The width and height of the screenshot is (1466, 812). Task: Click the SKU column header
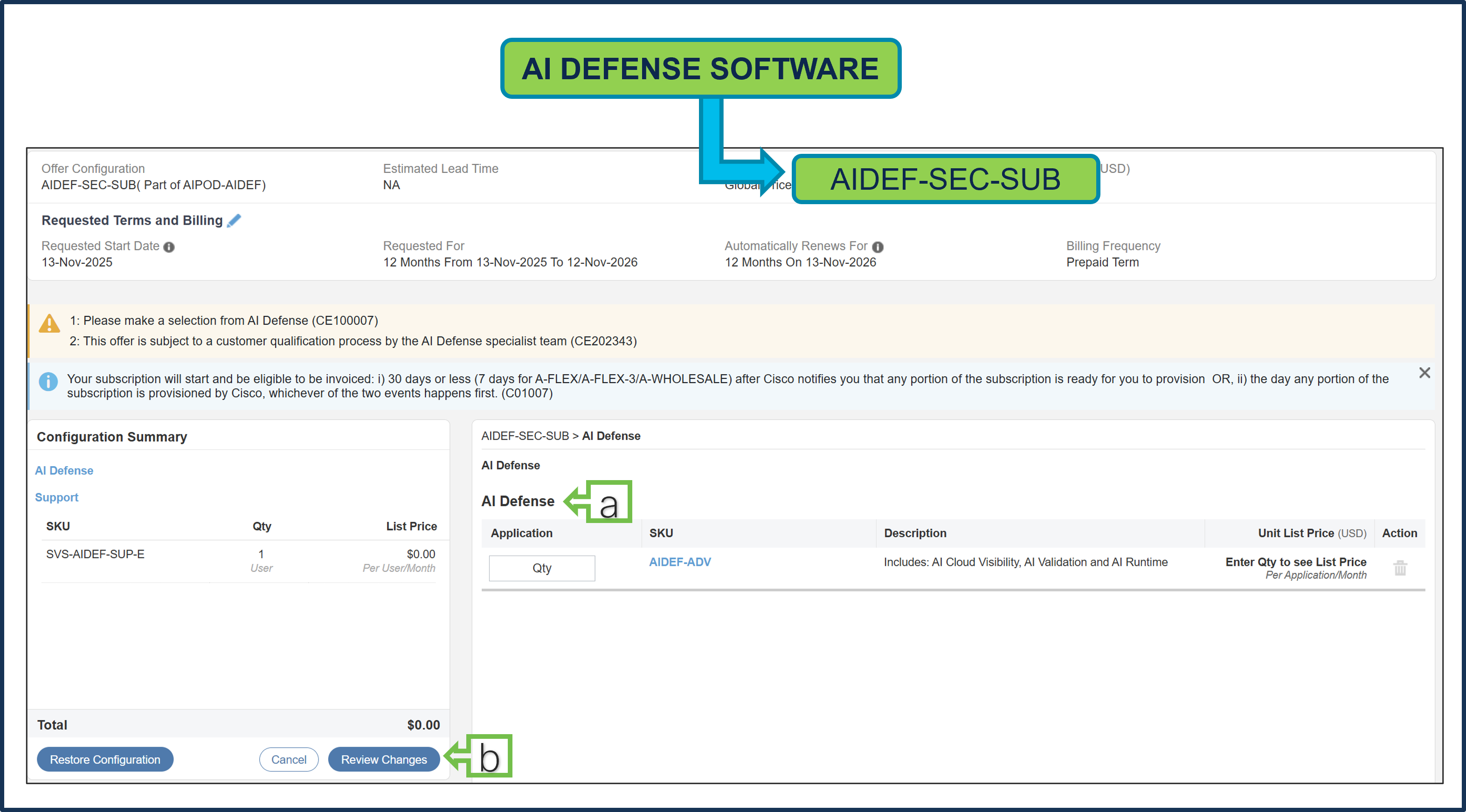pos(661,533)
